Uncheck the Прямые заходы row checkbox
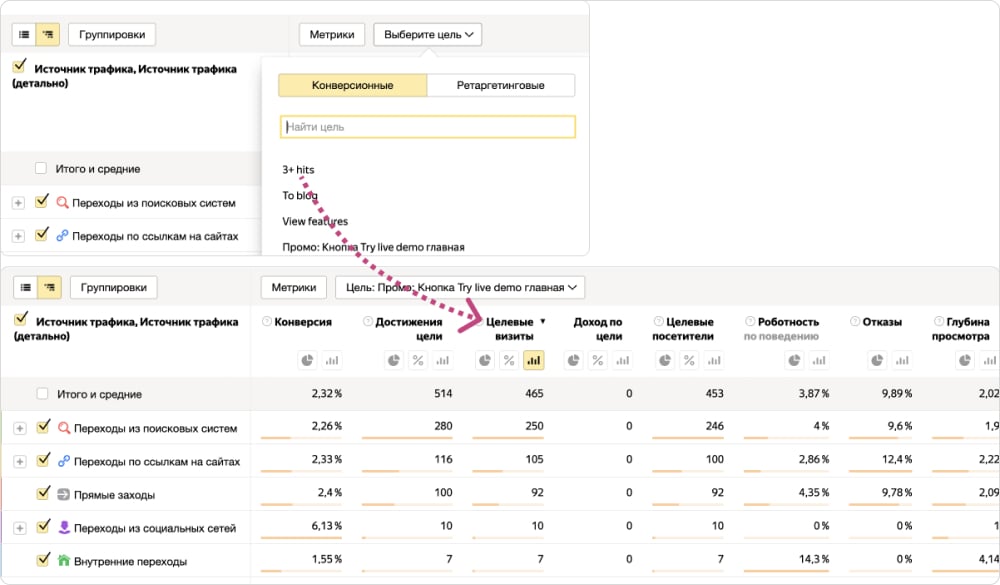This screenshot has width=1000, height=585. point(42,494)
